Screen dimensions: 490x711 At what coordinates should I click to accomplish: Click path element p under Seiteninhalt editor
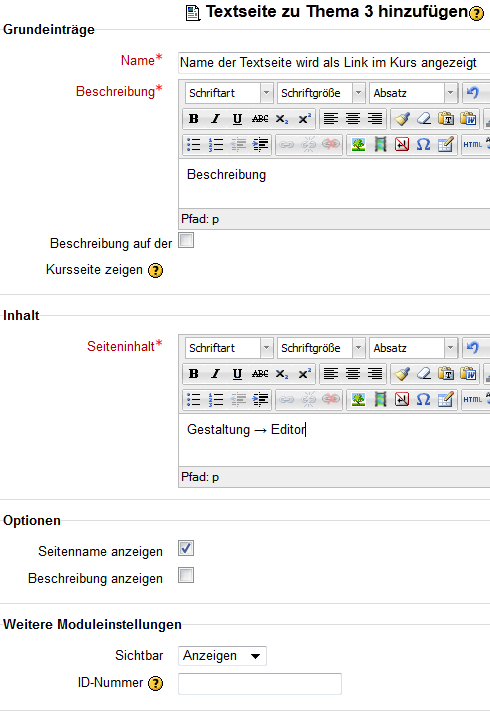[215, 477]
